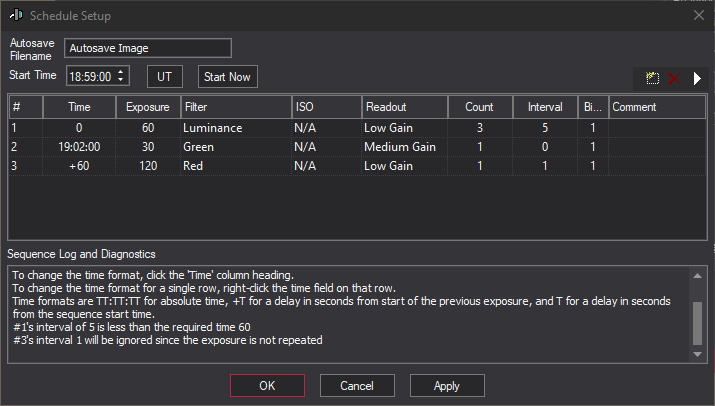
Task: Select the Luminance filter cell in row 1
Action: pos(234,128)
